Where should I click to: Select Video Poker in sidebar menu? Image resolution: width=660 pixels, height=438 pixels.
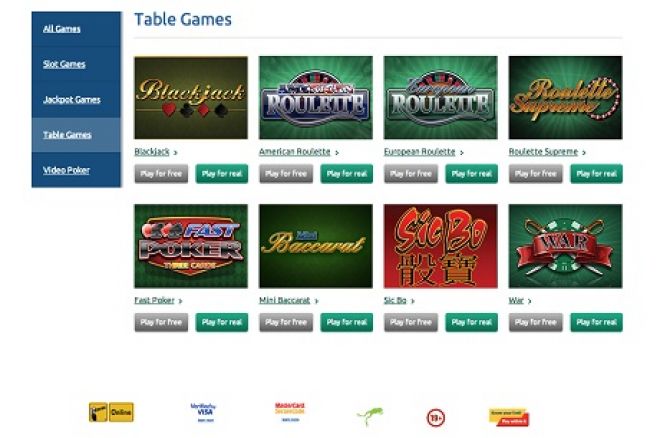(67, 170)
